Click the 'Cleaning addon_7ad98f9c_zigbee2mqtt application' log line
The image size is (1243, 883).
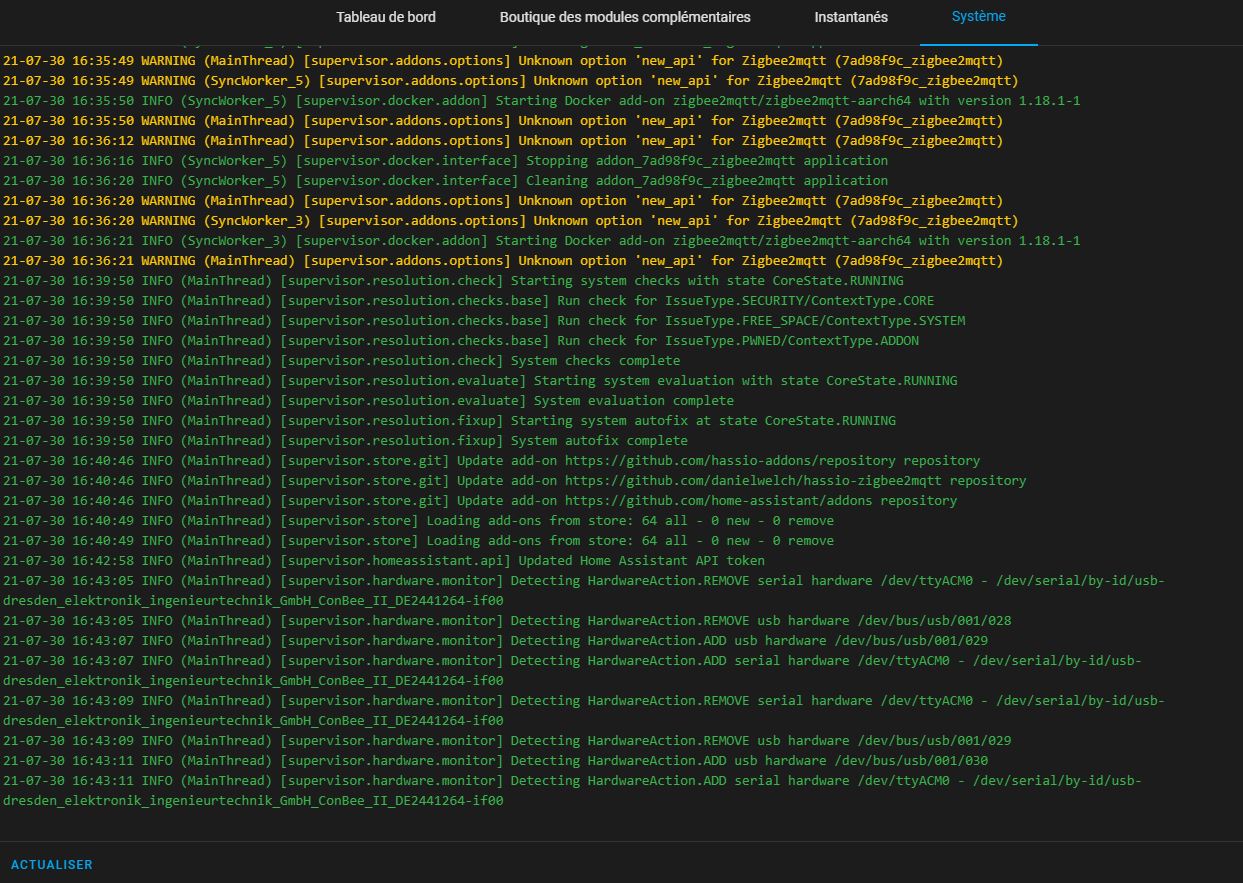tap(706, 181)
